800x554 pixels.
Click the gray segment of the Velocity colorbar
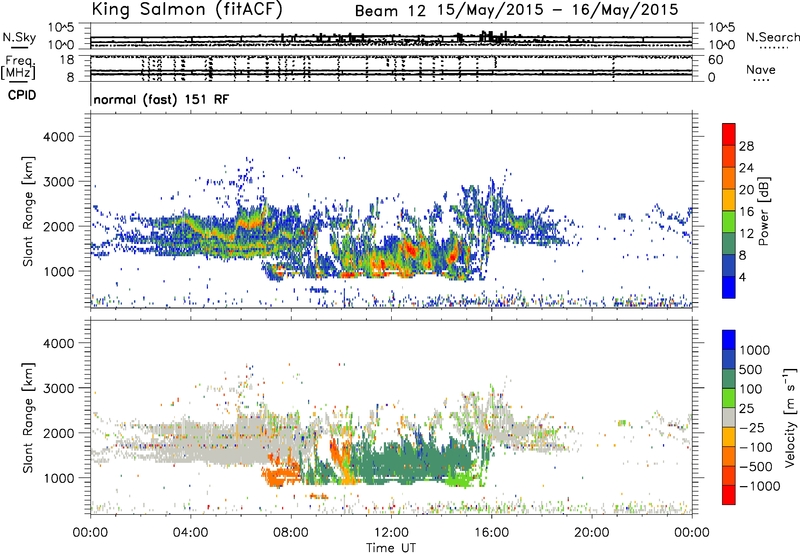point(729,418)
